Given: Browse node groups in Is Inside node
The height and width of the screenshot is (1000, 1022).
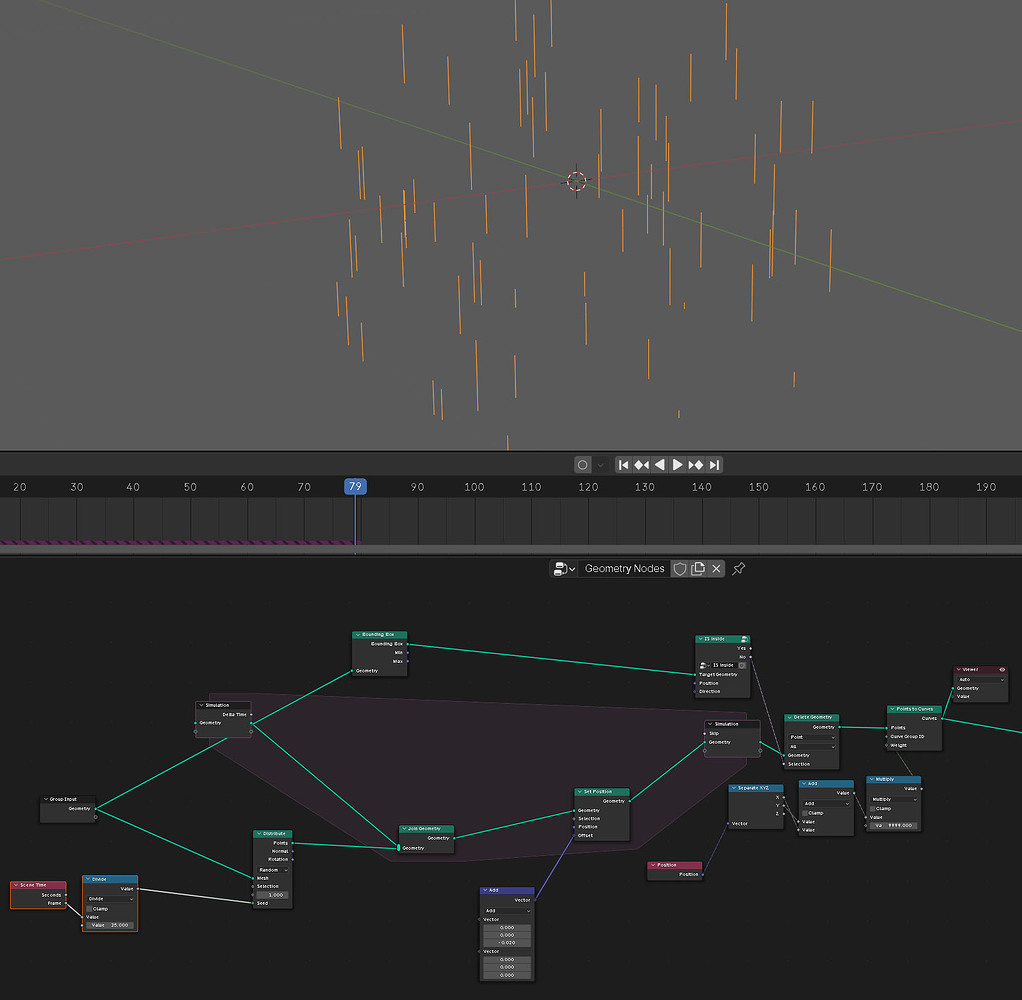Looking at the screenshot, I should pyautogui.click(x=705, y=666).
